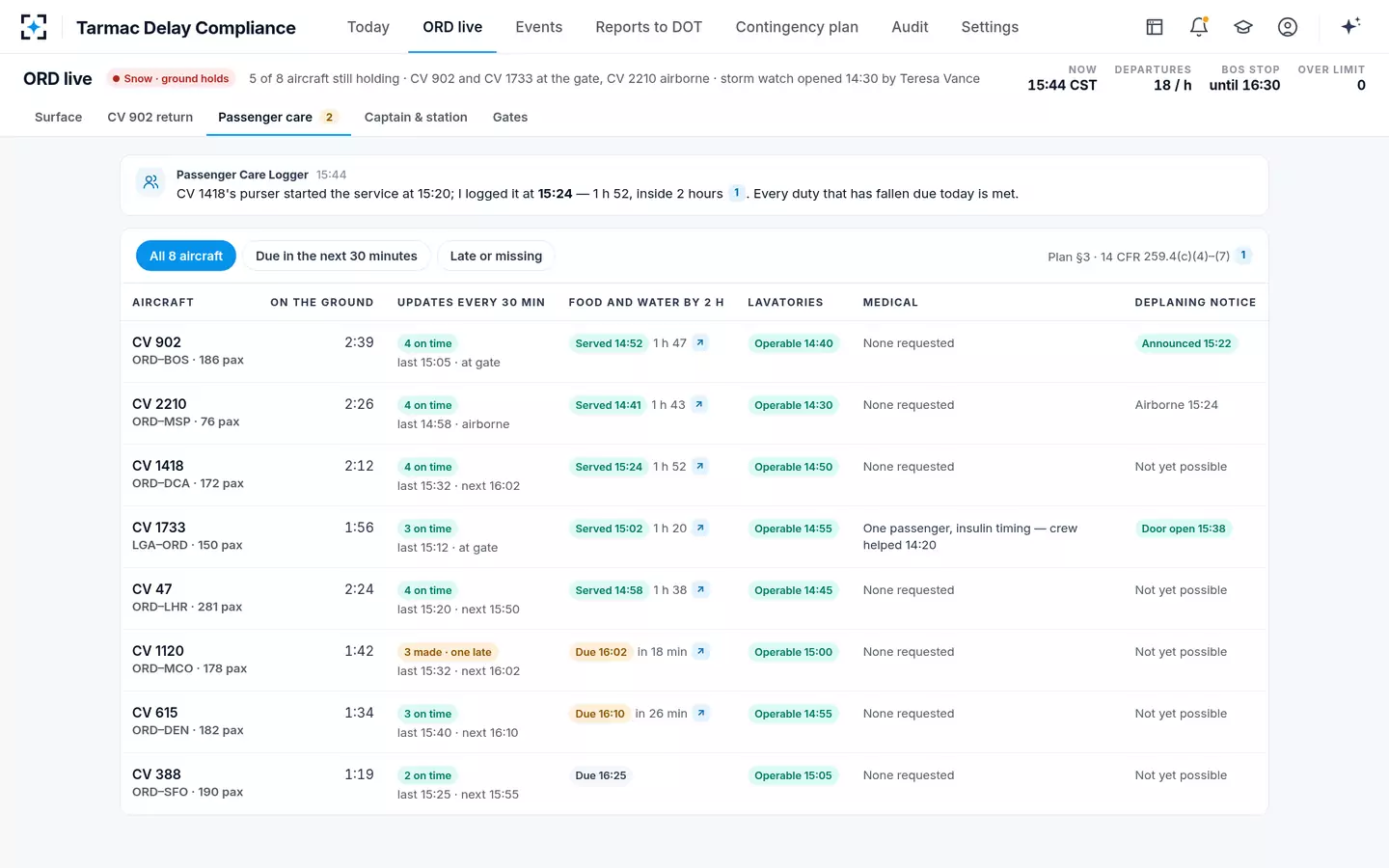
Task: Open CV 1120 food due link arrow
Action: (701, 651)
